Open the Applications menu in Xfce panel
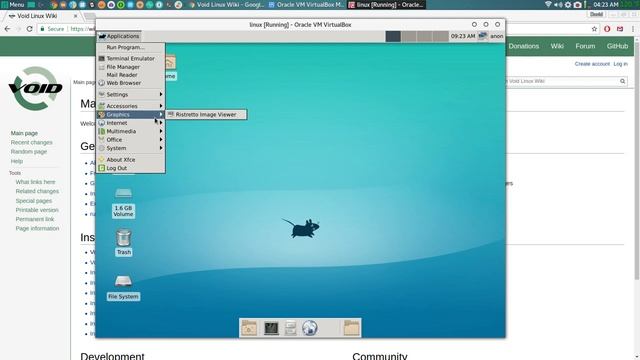 pos(119,36)
